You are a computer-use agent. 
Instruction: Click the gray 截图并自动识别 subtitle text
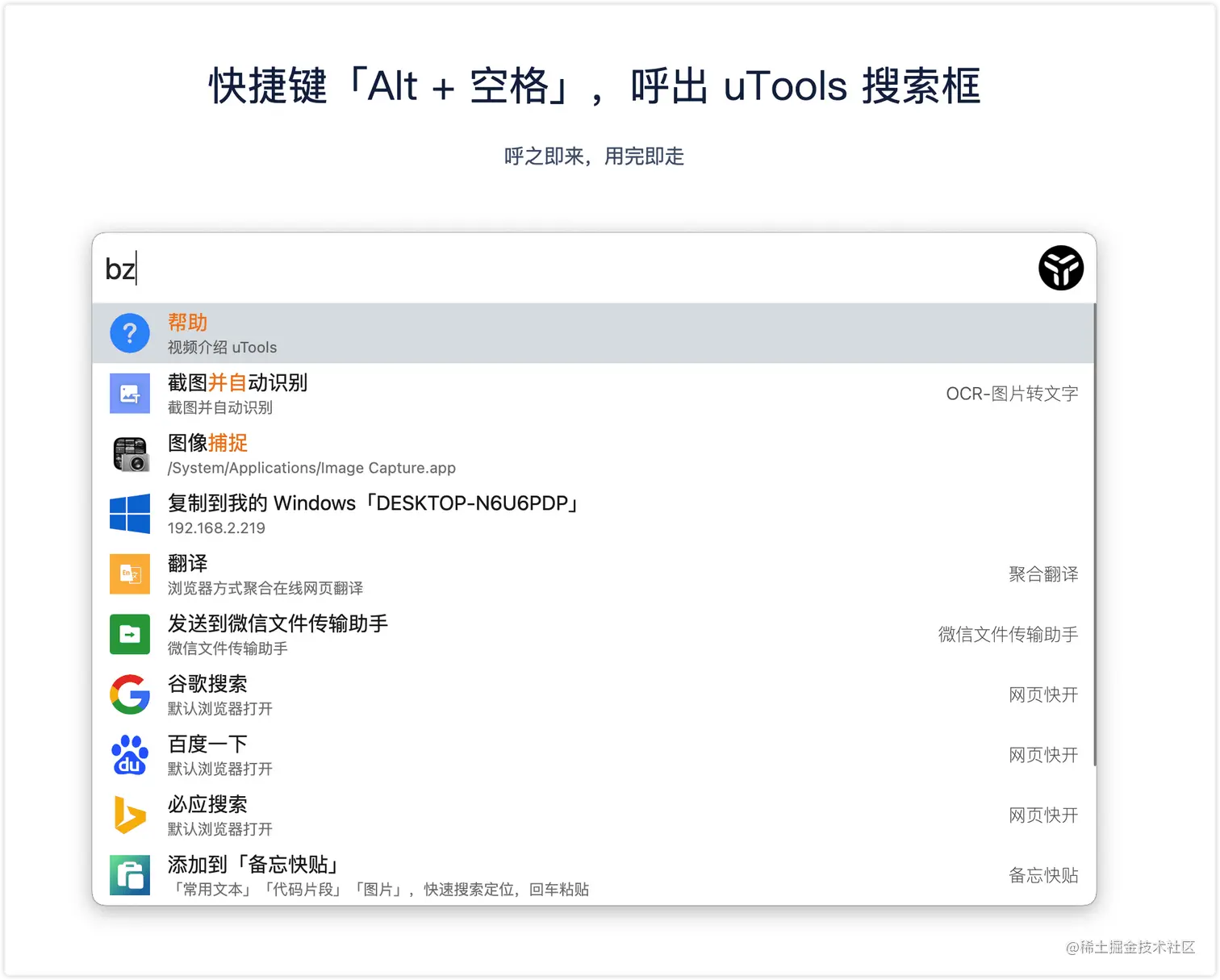pyautogui.click(x=220, y=407)
